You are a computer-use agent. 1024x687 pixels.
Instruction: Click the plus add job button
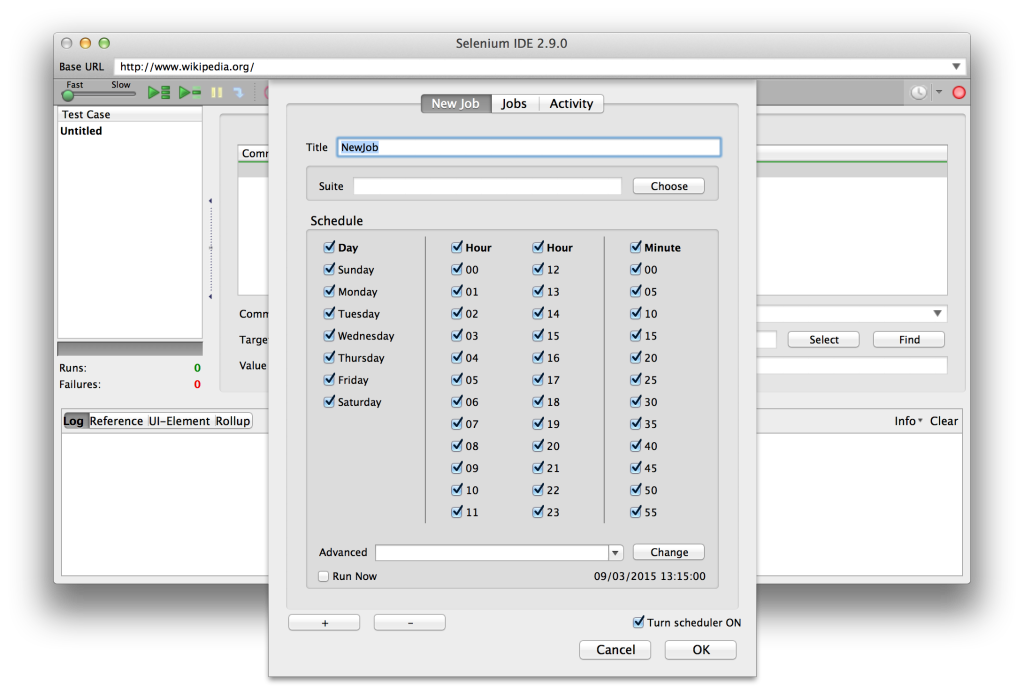coord(325,623)
